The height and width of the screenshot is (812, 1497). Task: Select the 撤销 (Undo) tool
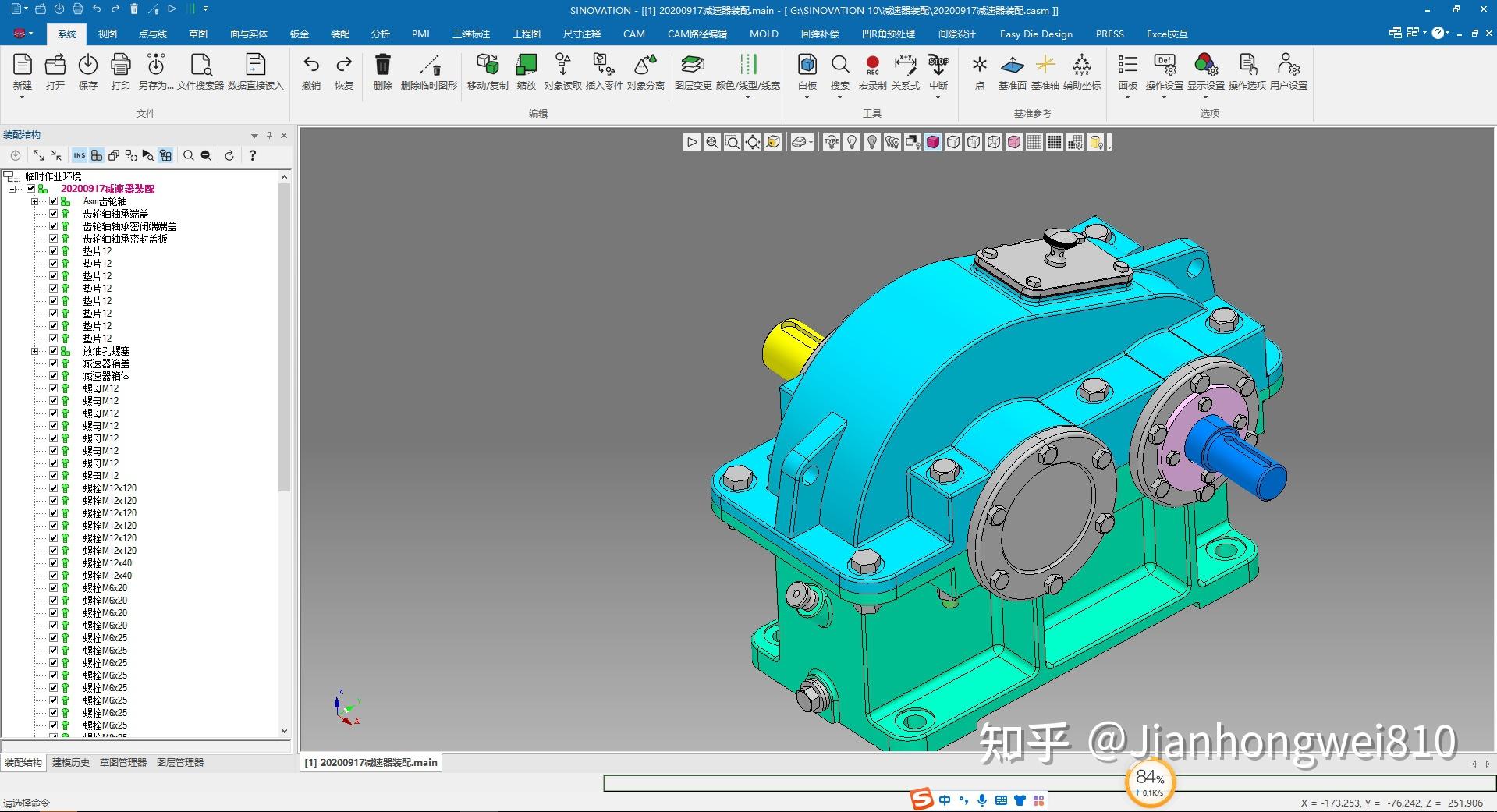pos(311,73)
